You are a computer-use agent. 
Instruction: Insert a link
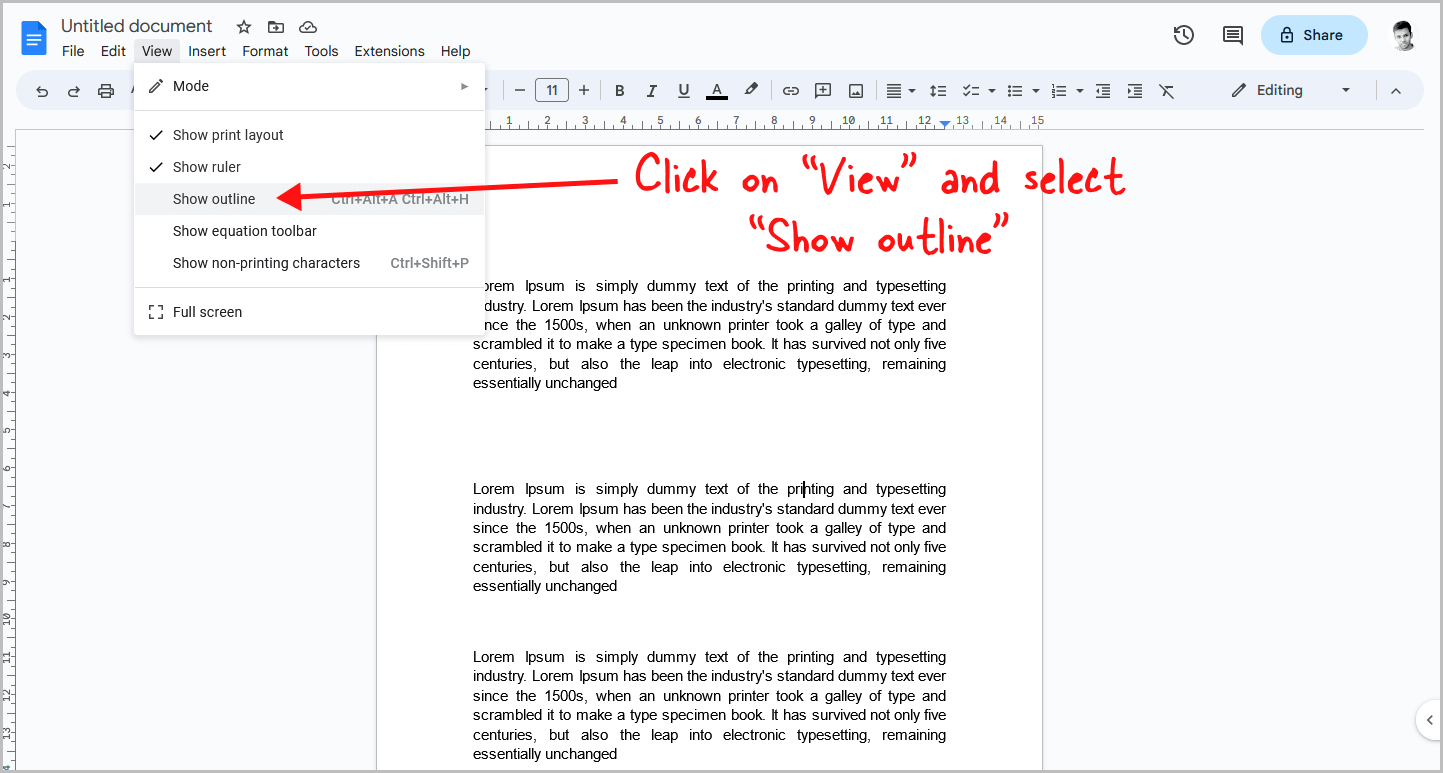coord(790,90)
